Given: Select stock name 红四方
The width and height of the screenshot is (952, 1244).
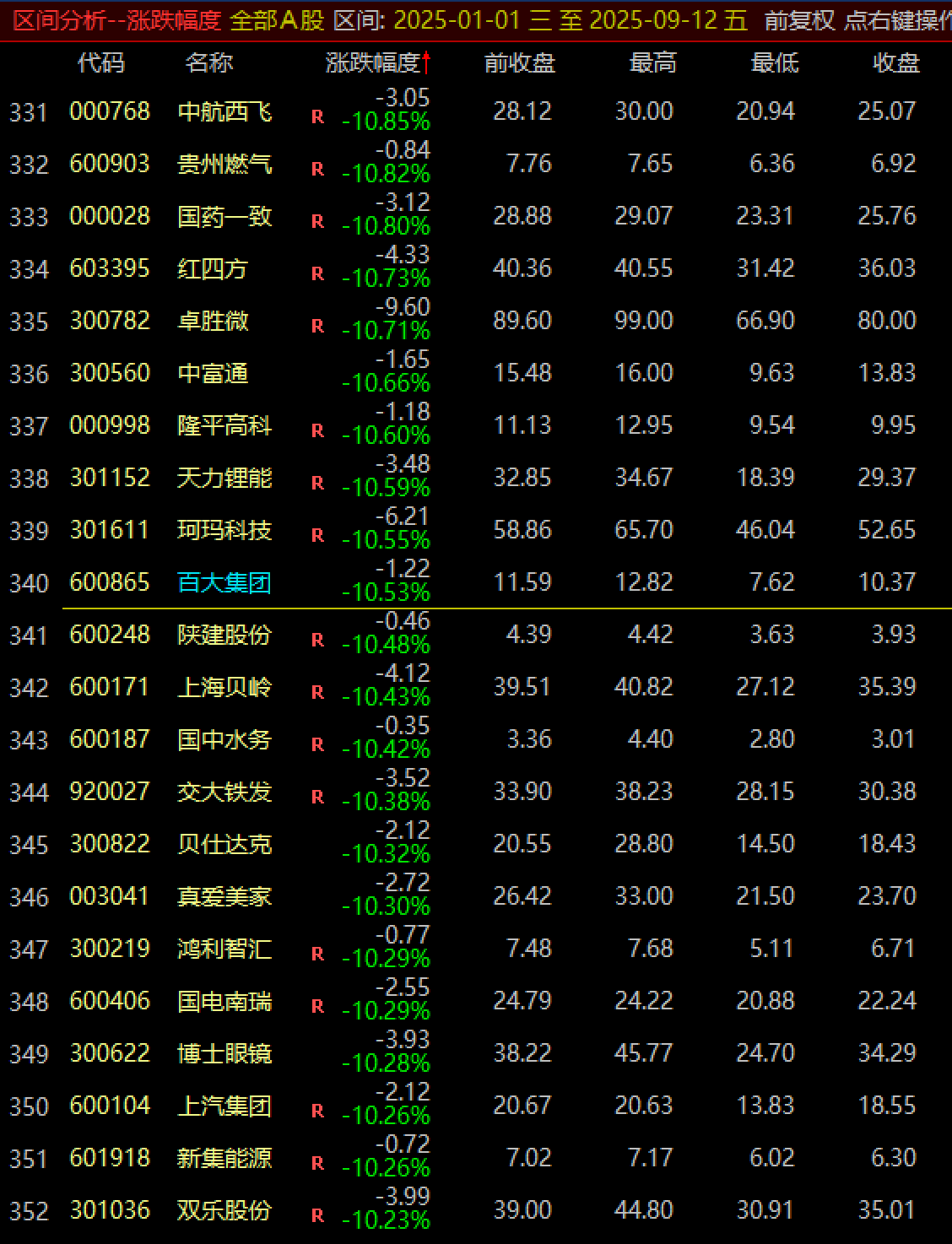Looking at the screenshot, I should (213, 268).
